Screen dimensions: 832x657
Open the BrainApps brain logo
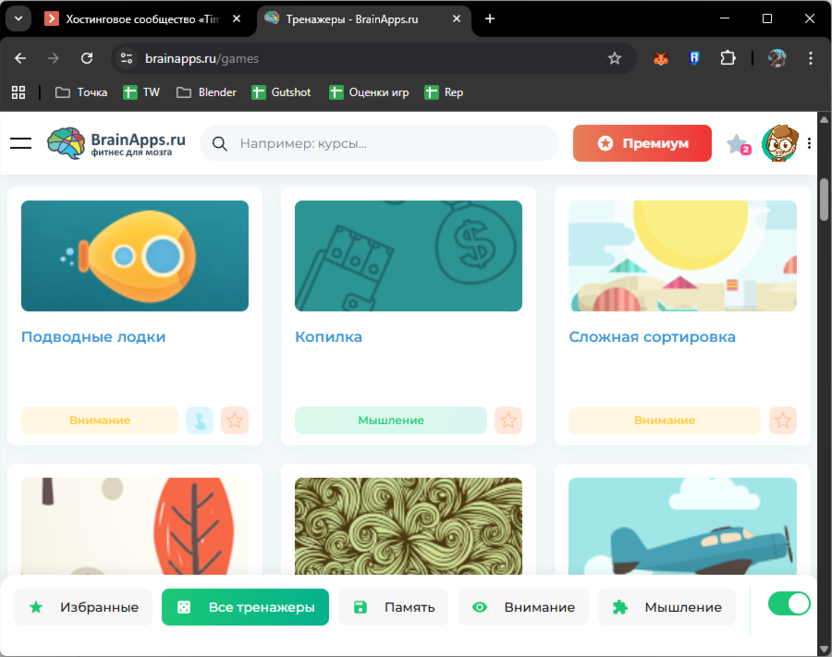tap(65, 142)
